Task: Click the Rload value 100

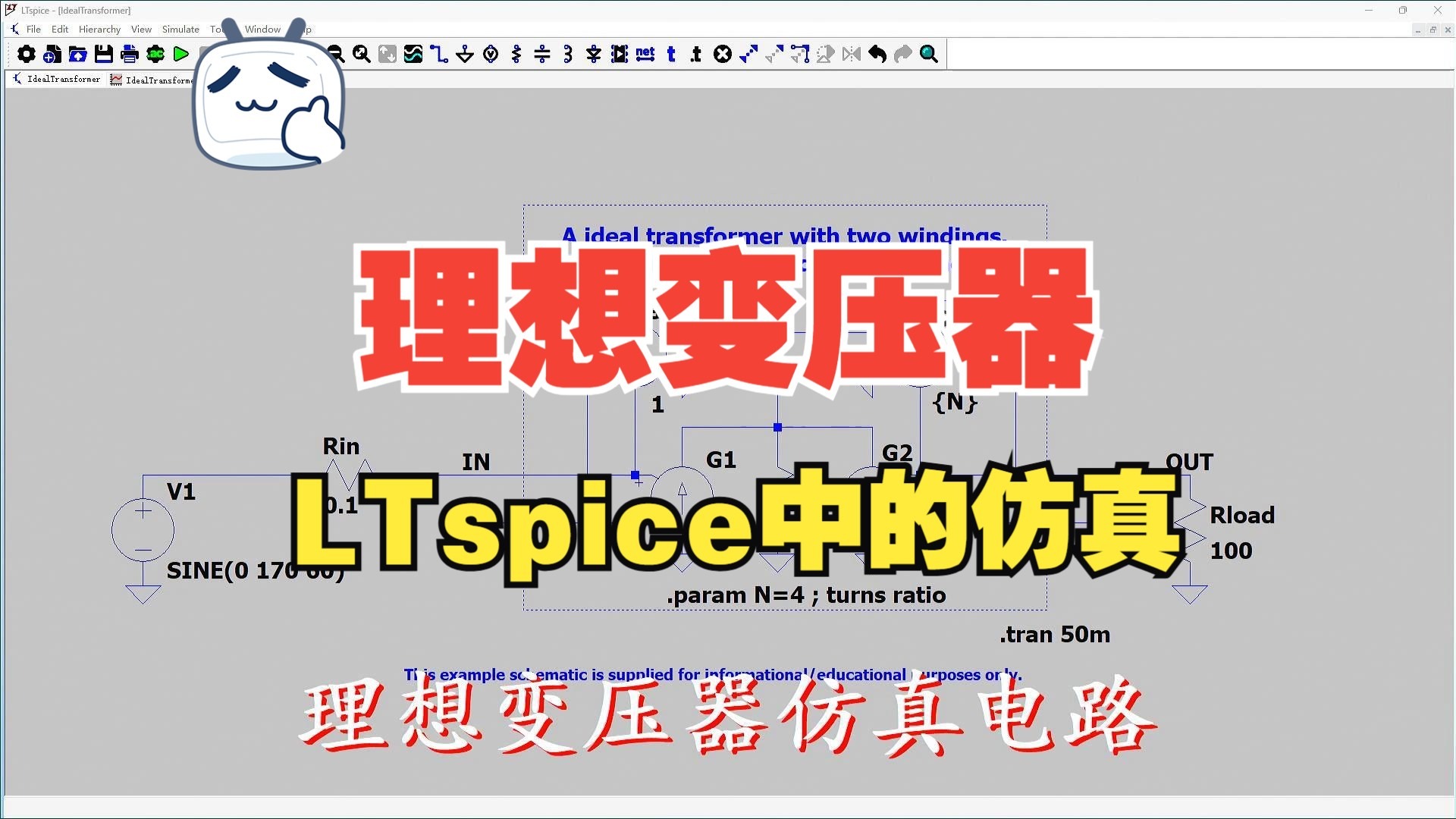Action: pyautogui.click(x=1231, y=551)
